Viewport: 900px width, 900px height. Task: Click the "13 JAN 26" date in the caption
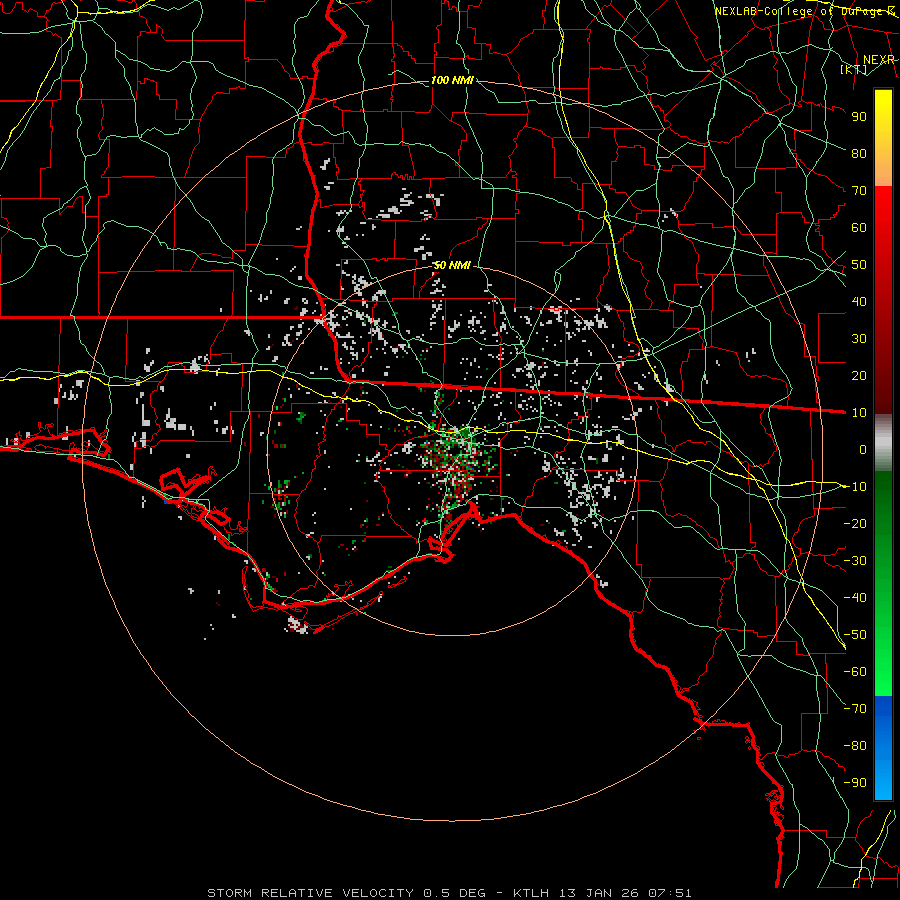point(599,893)
